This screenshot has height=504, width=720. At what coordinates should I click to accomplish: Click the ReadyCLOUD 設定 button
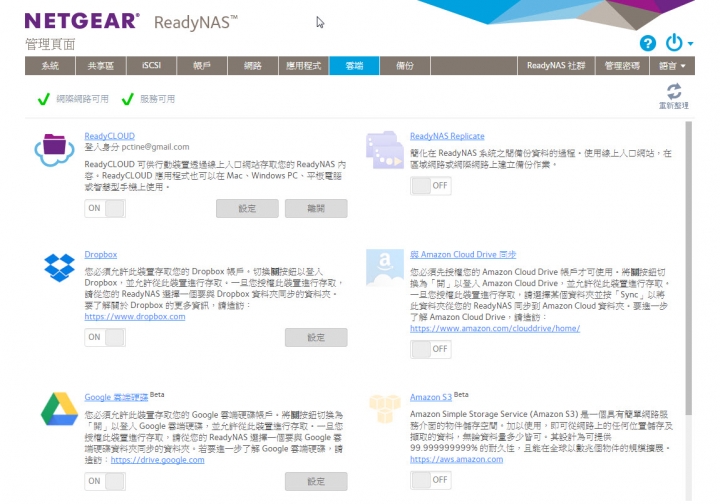click(247, 208)
